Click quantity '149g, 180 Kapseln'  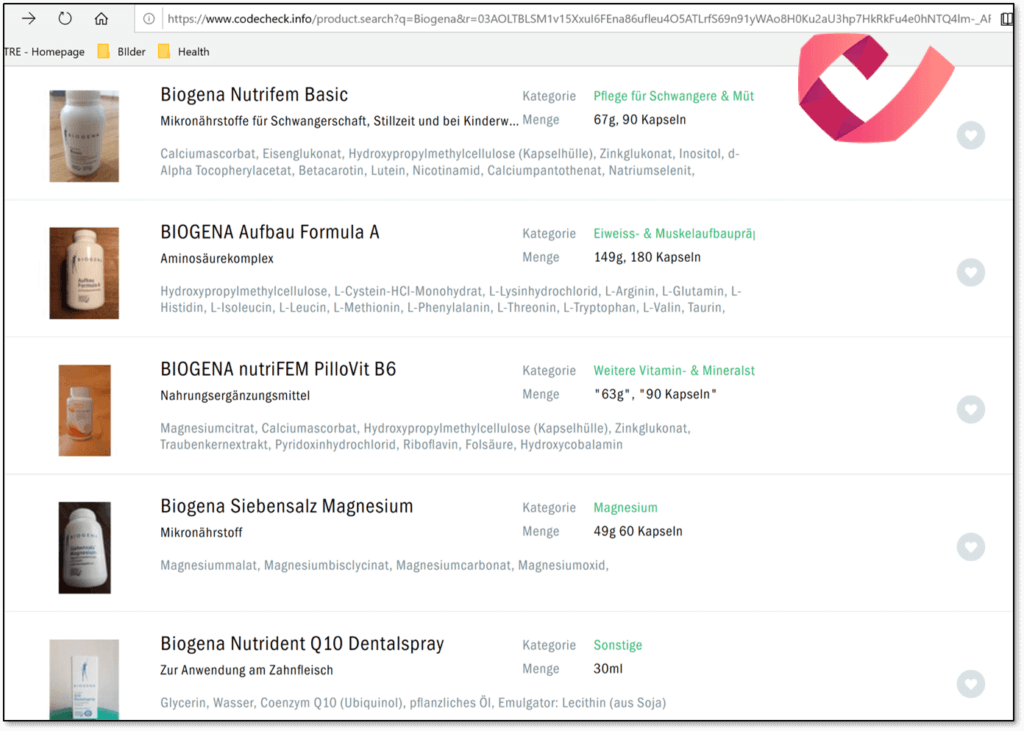(647, 257)
